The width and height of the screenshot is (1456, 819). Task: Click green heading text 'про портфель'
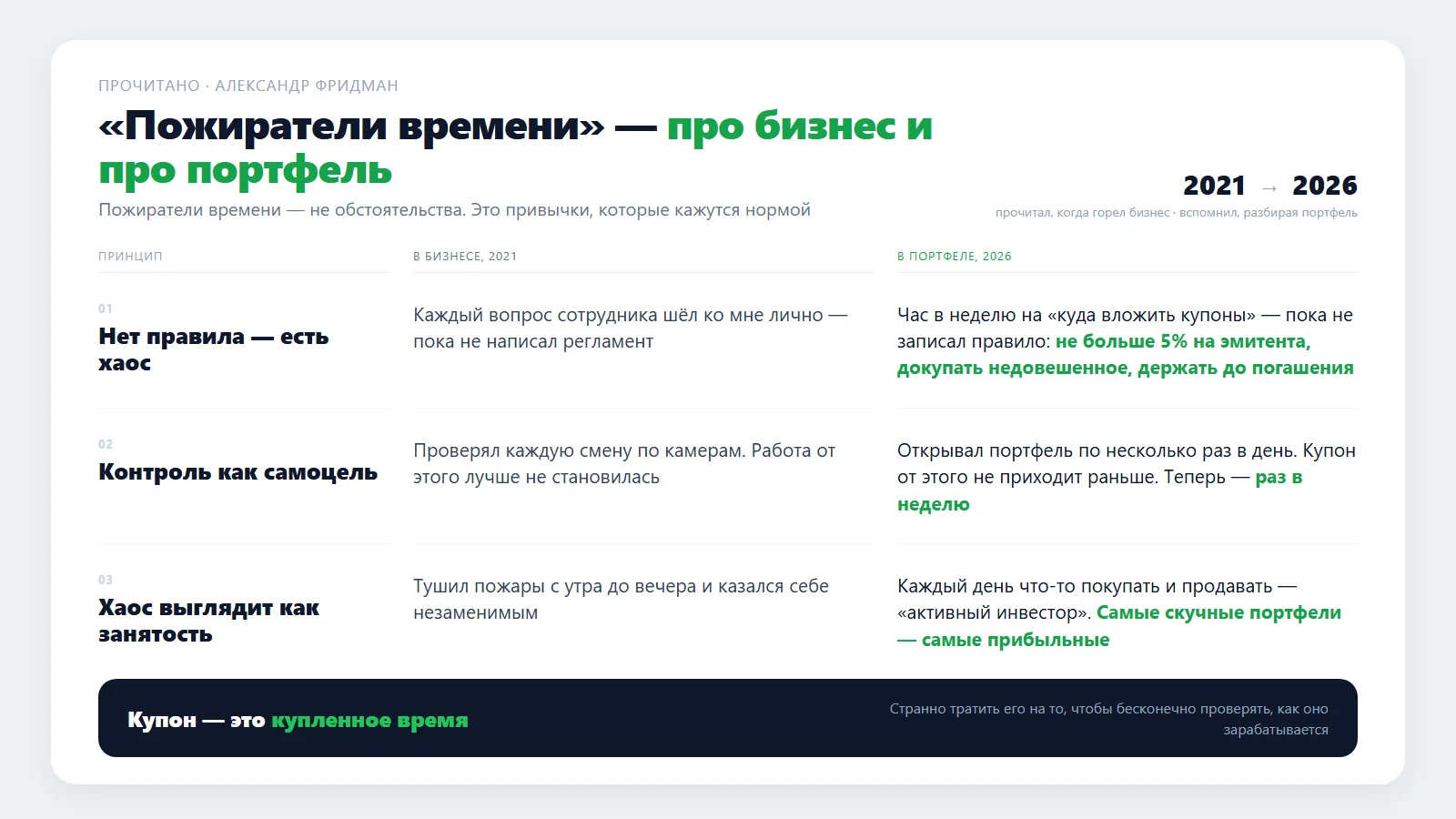point(246,170)
